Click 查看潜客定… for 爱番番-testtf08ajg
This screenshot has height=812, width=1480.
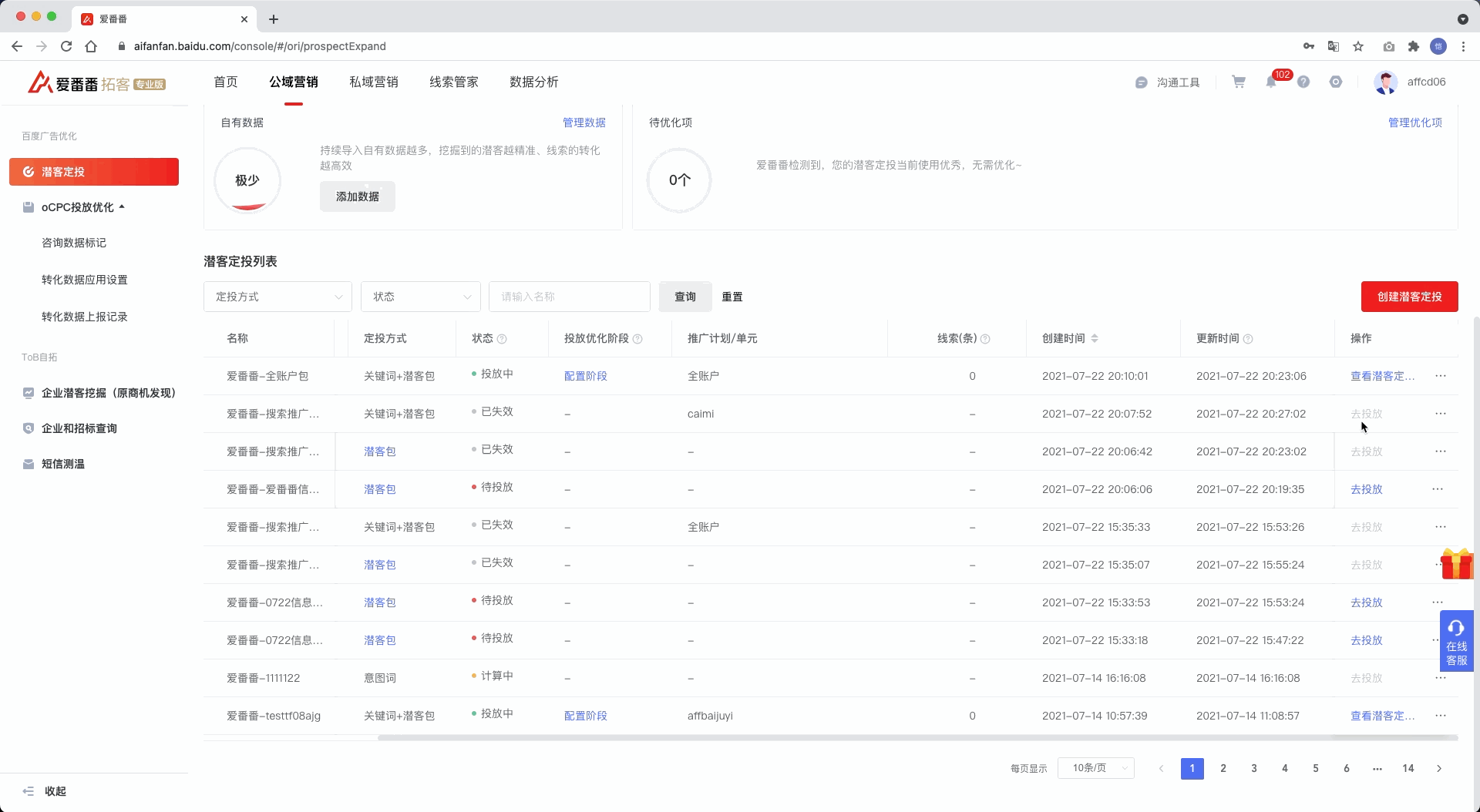click(x=1383, y=716)
